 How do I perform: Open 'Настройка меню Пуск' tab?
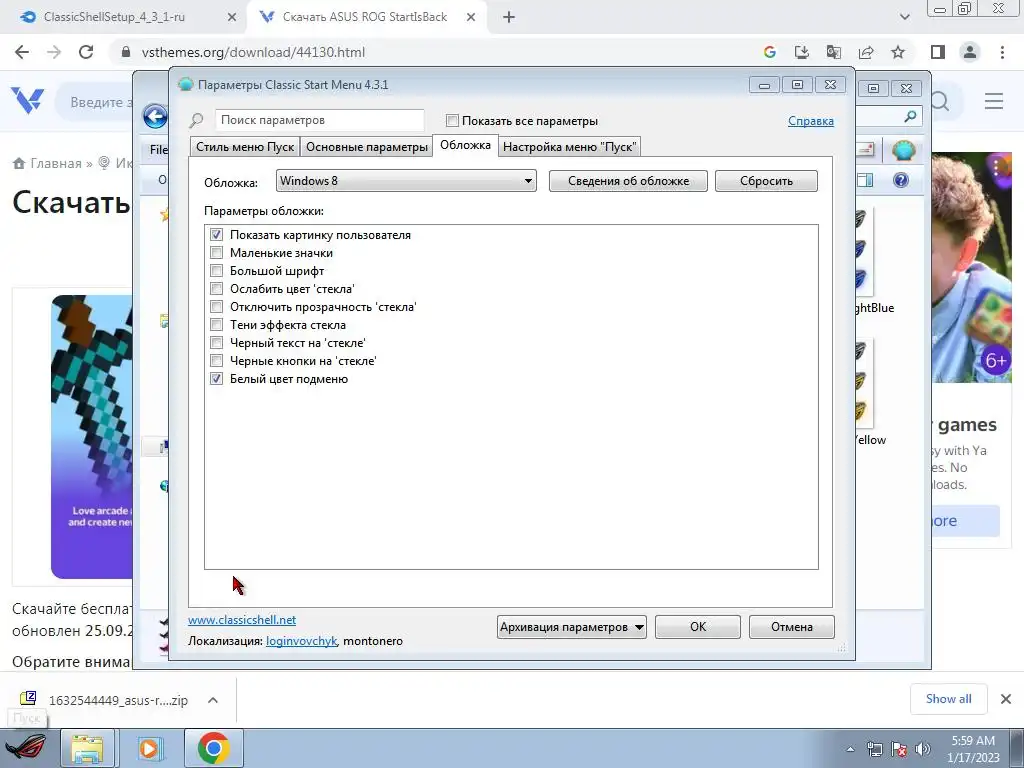point(569,147)
